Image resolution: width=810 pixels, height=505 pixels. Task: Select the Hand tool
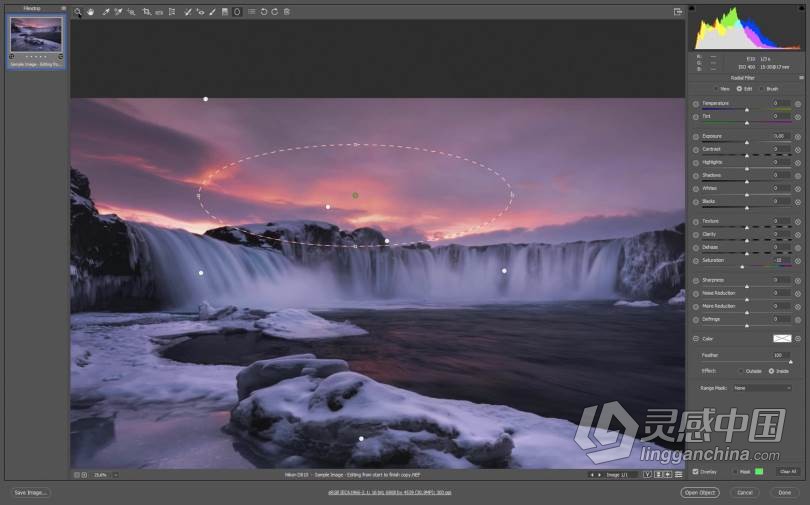[x=90, y=11]
